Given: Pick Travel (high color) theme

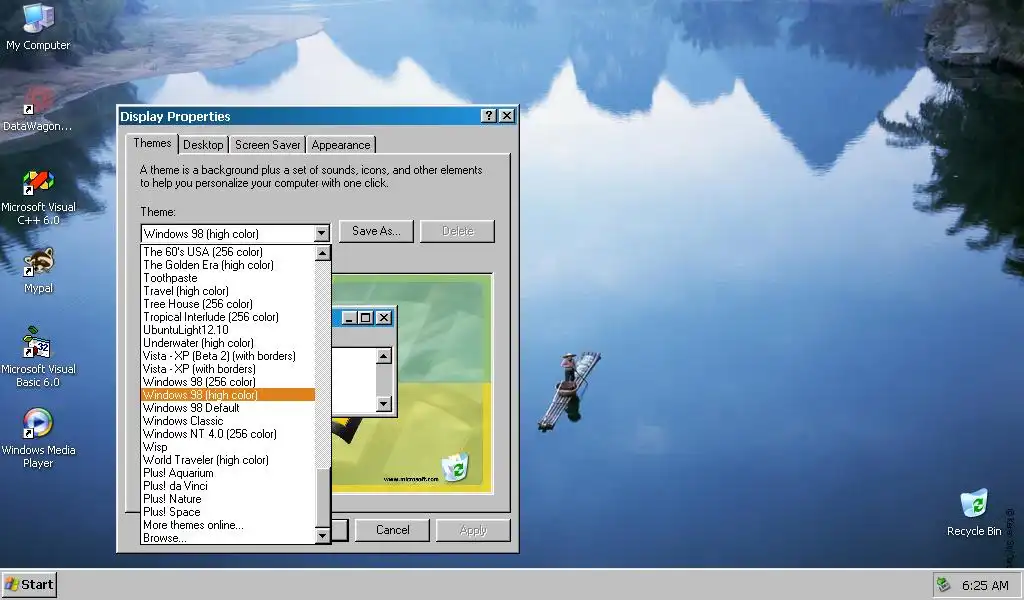Looking at the screenshot, I should (228, 291).
